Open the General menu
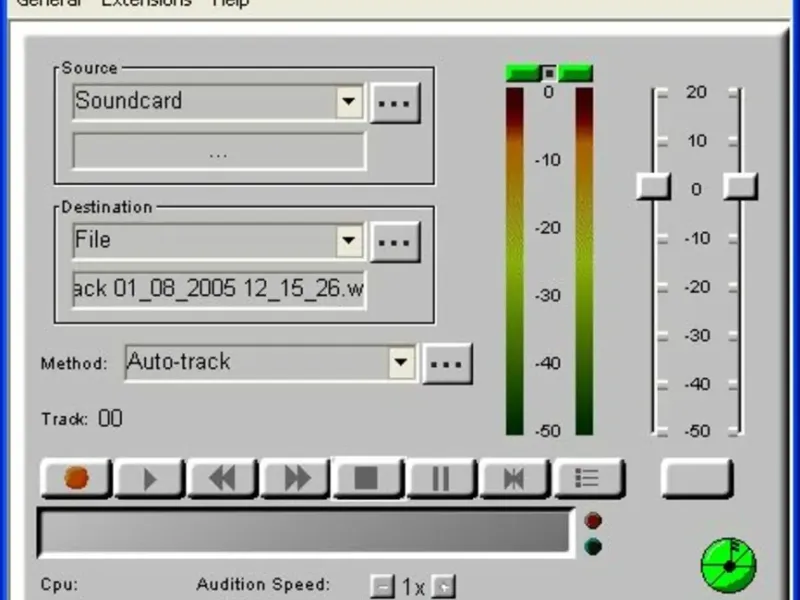The height and width of the screenshot is (600, 800). pyautogui.click(x=48, y=3)
